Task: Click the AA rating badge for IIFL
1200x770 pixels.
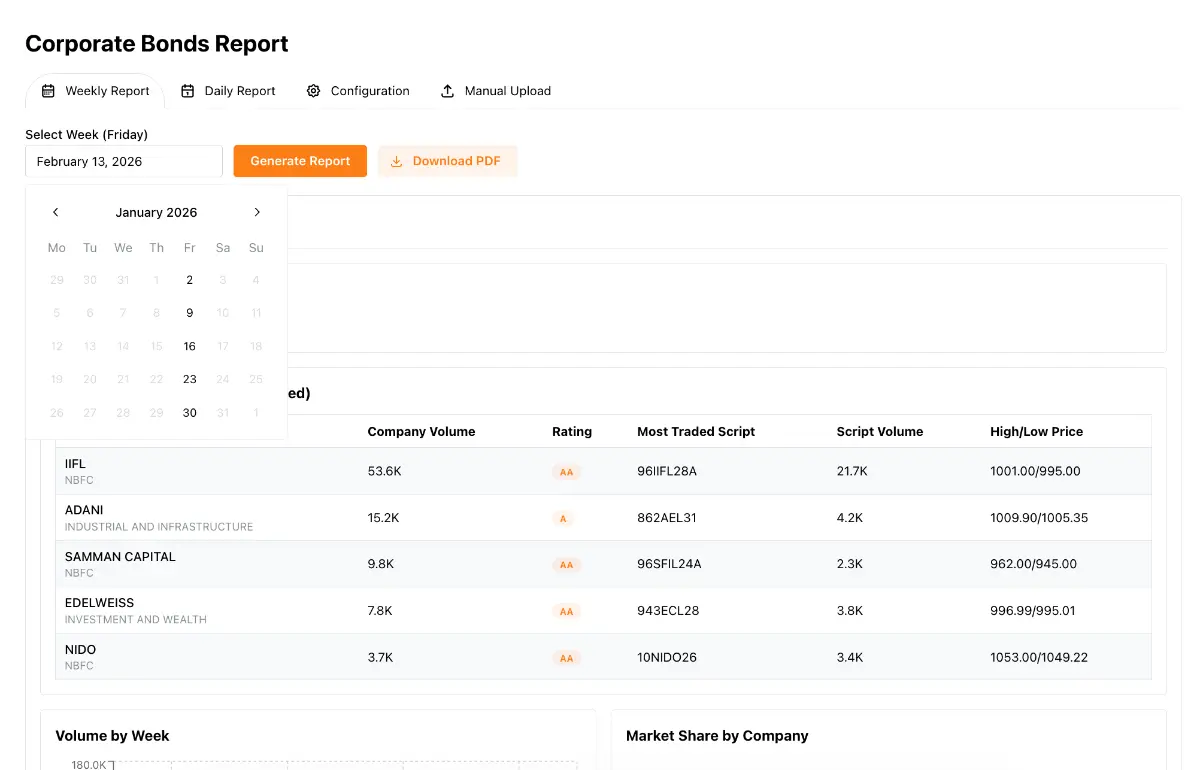Action: 566,472
